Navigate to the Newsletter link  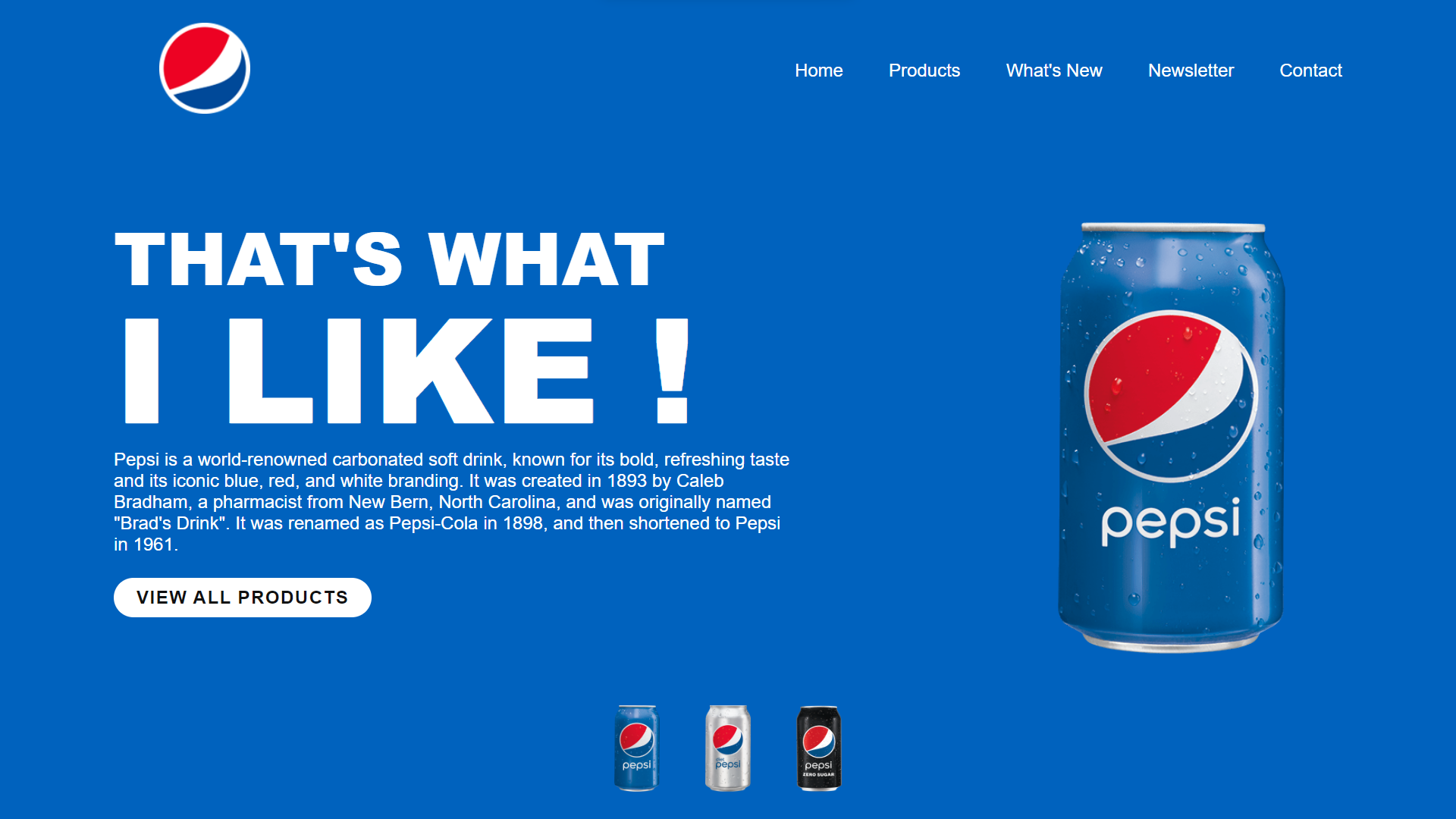(x=1191, y=71)
